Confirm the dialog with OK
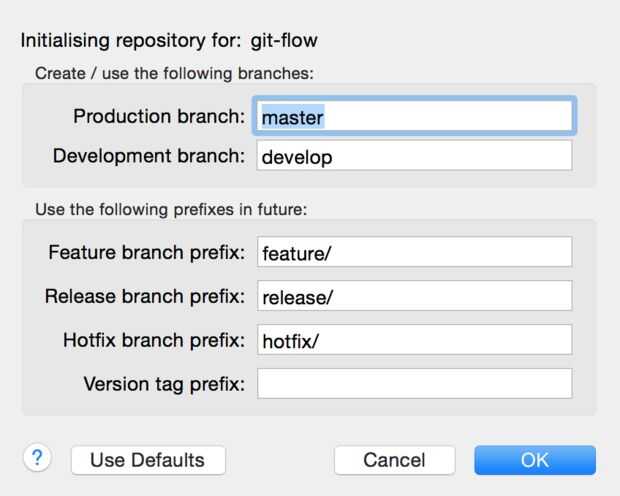The image size is (620, 496). [x=535, y=460]
